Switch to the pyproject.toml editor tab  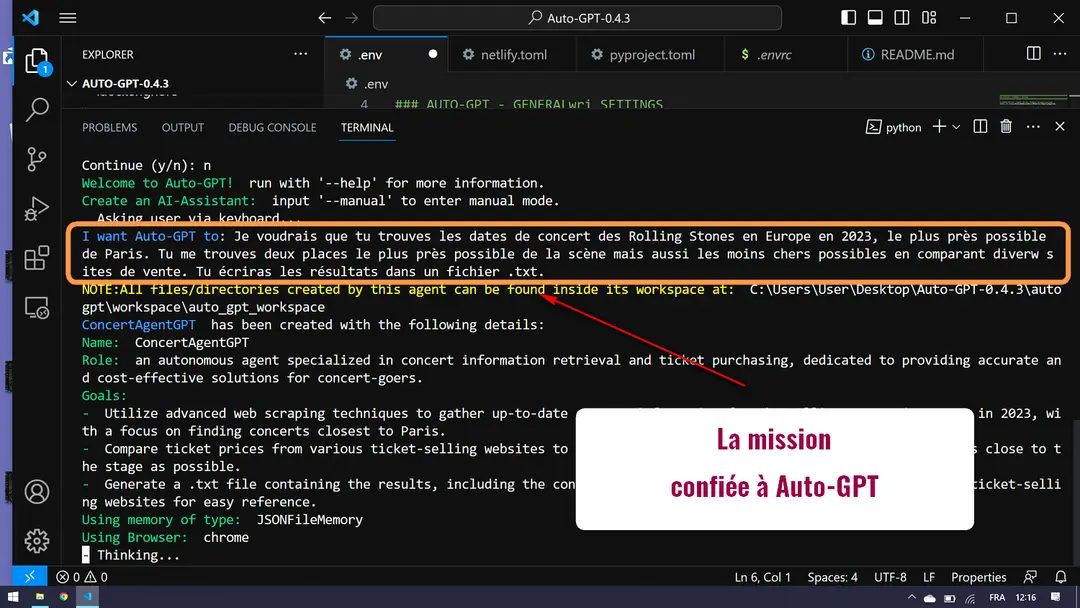(650, 54)
